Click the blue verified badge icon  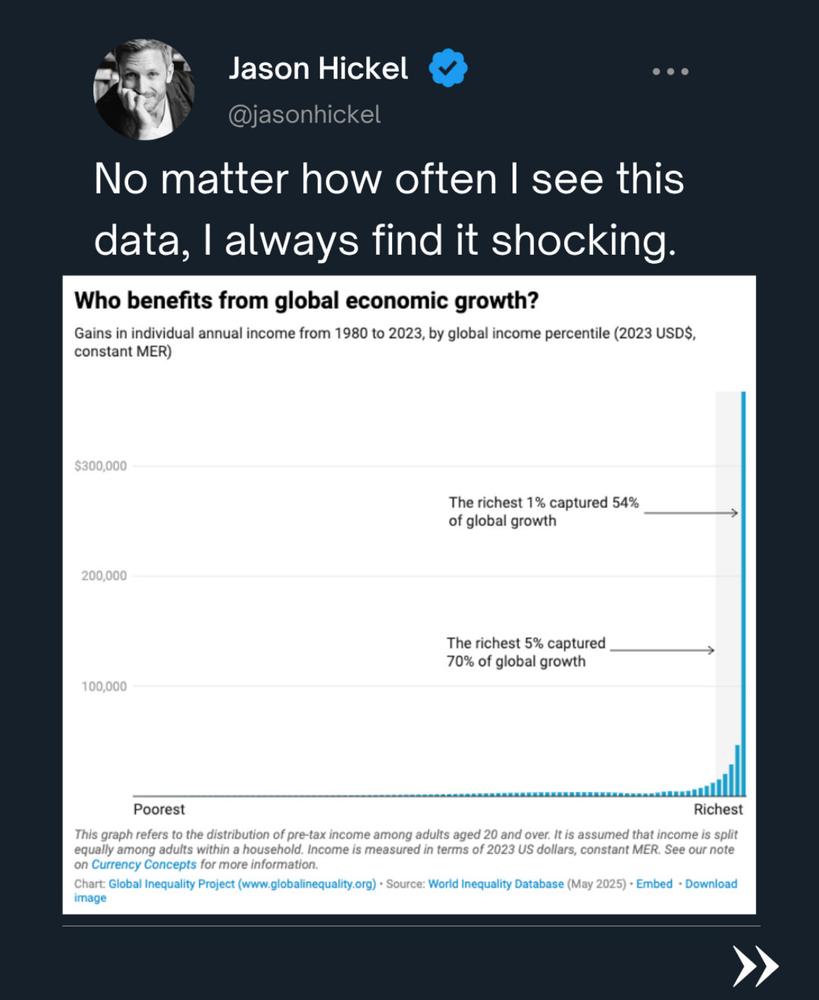tap(448, 68)
